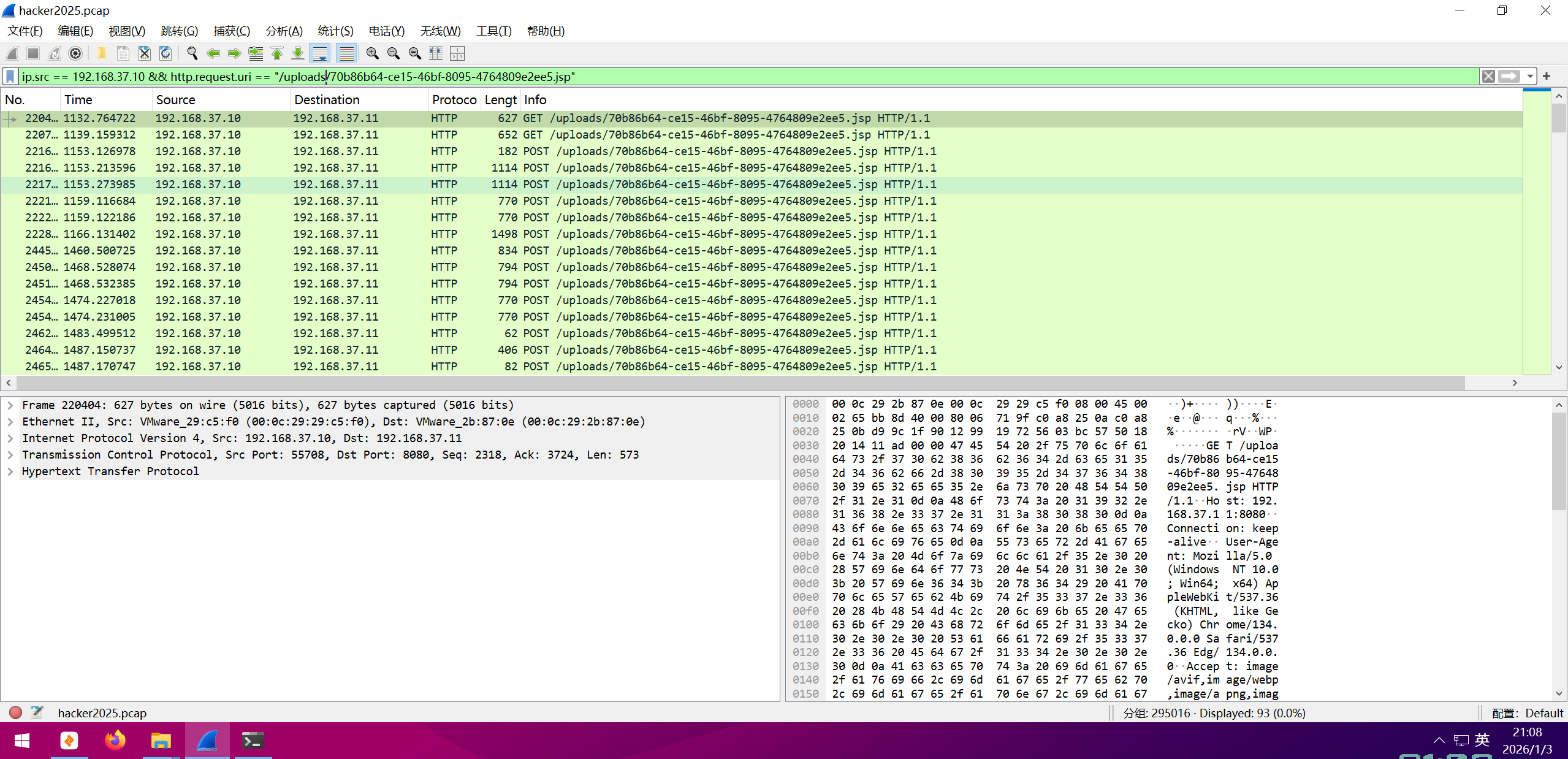Click the 配置: Default profile label
Image resolution: width=1568 pixels, height=759 pixels.
point(1527,713)
